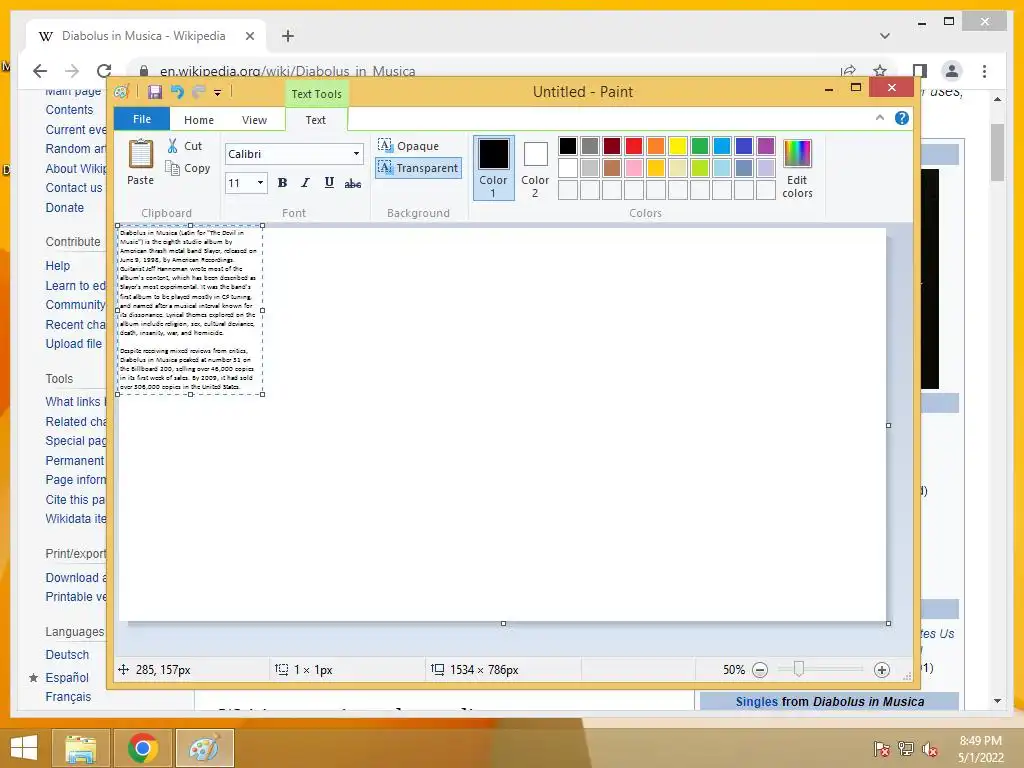Viewport: 1024px width, 768px height.
Task: Open Deutsch language link
Action: click(67, 654)
